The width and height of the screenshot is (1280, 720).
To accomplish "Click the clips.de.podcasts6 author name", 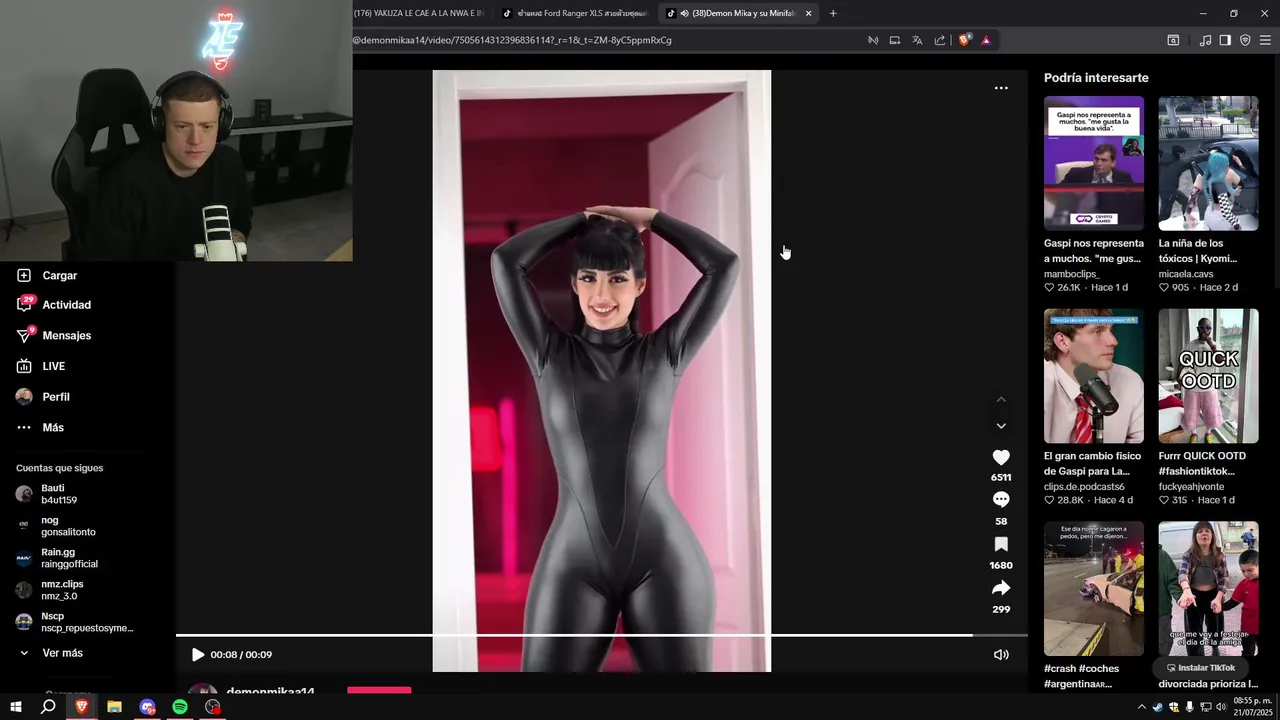I will click(x=1084, y=487).
